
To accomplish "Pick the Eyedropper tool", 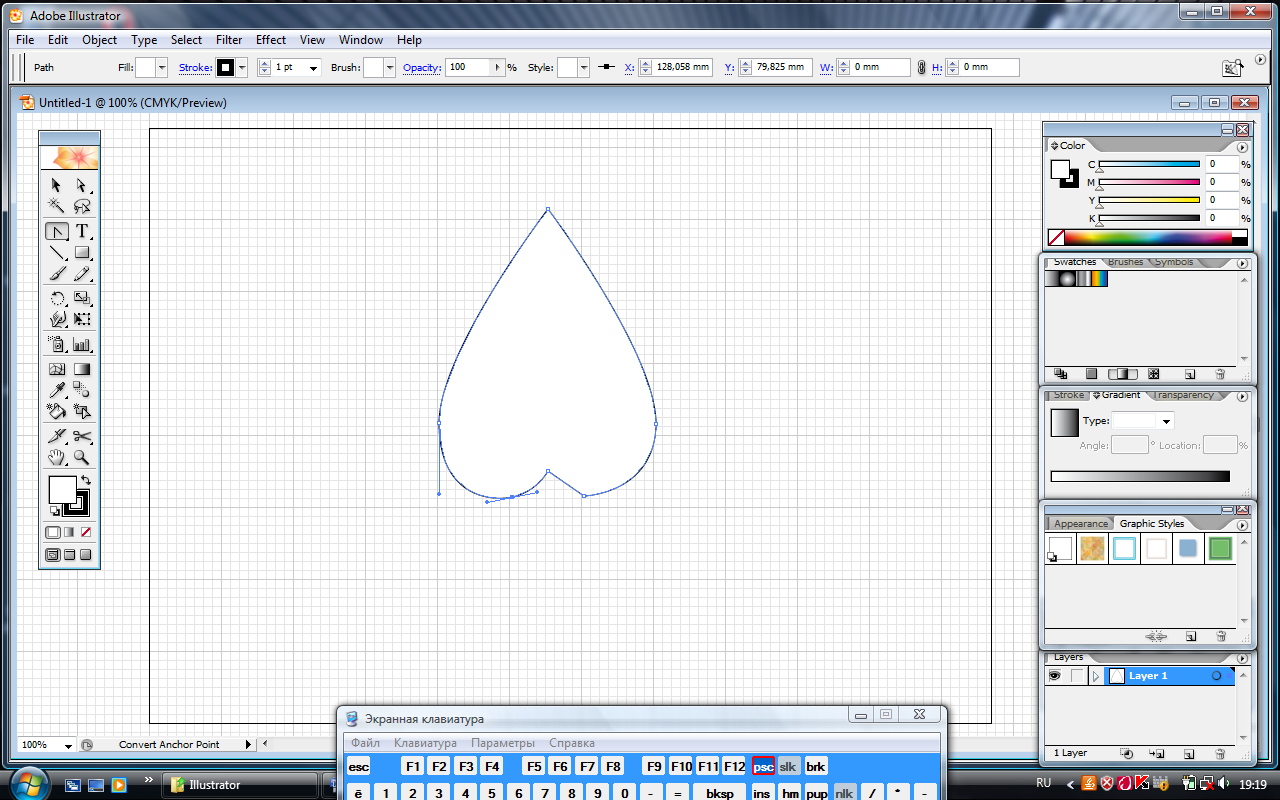I will click(57, 390).
